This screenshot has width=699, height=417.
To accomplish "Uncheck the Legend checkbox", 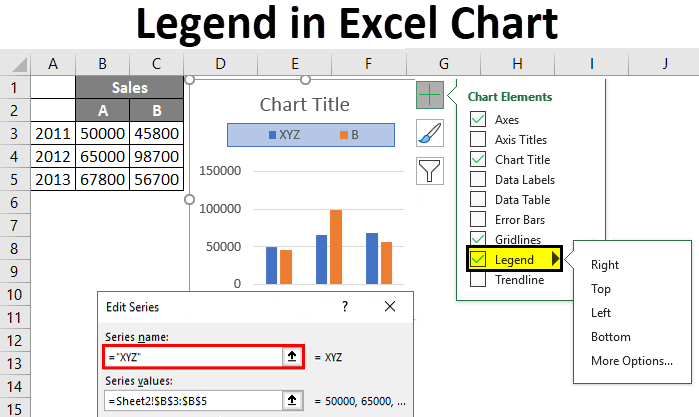I will tap(478, 259).
